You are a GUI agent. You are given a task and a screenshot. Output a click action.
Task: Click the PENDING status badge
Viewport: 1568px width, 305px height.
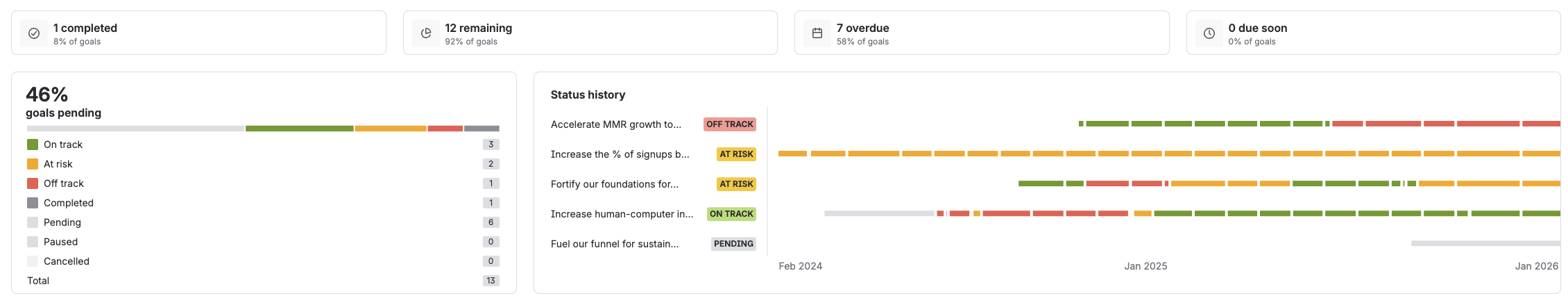click(733, 244)
